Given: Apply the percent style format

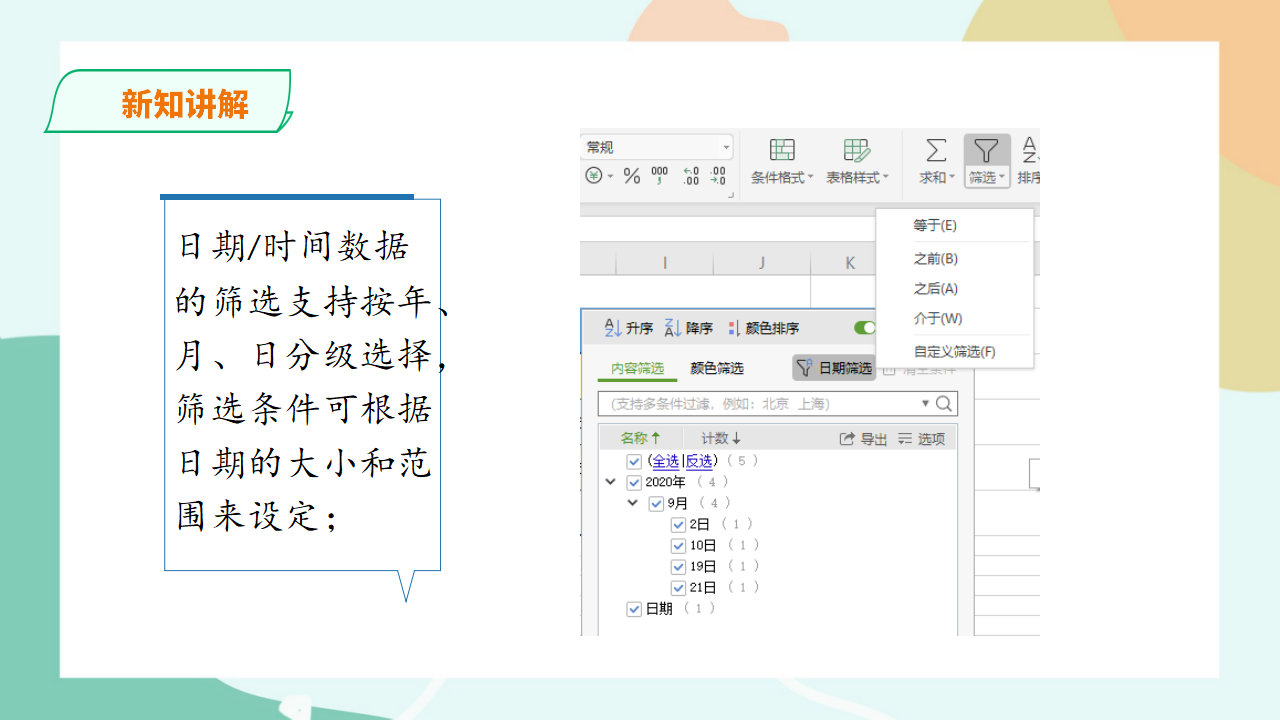Looking at the screenshot, I should coord(632,176).
